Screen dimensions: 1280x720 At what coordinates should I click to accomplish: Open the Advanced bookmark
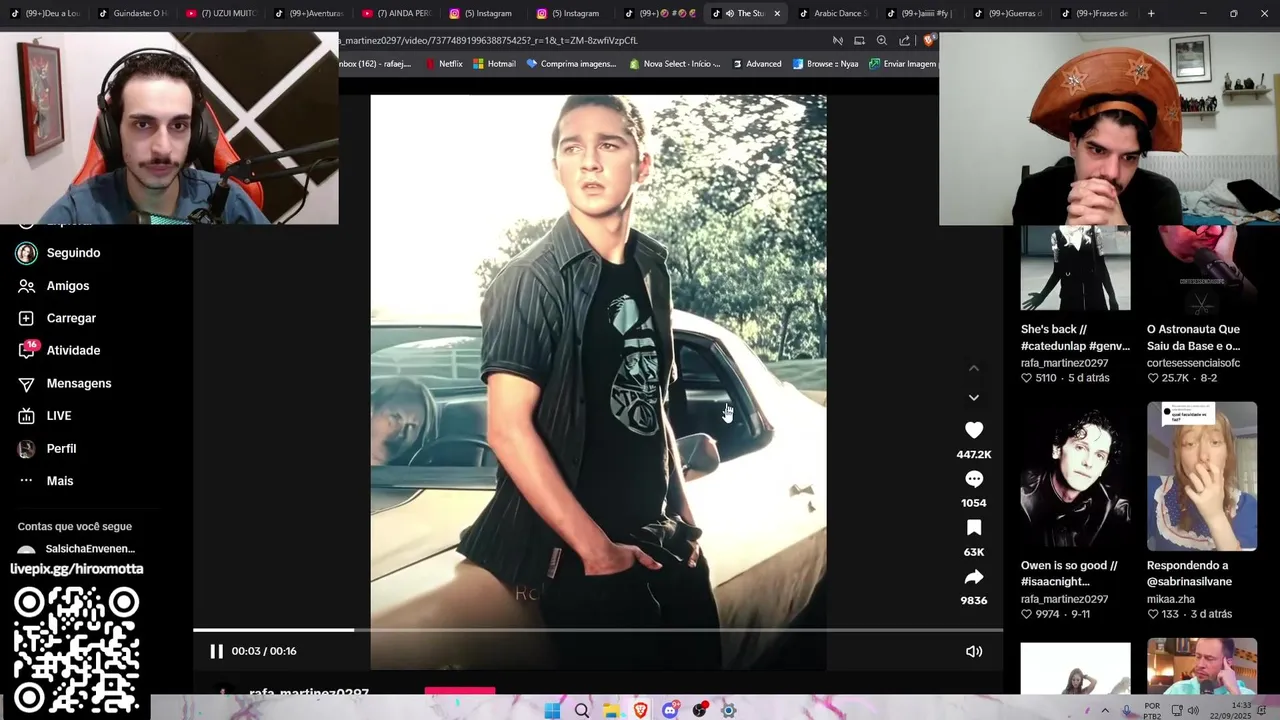pos(757,64)
